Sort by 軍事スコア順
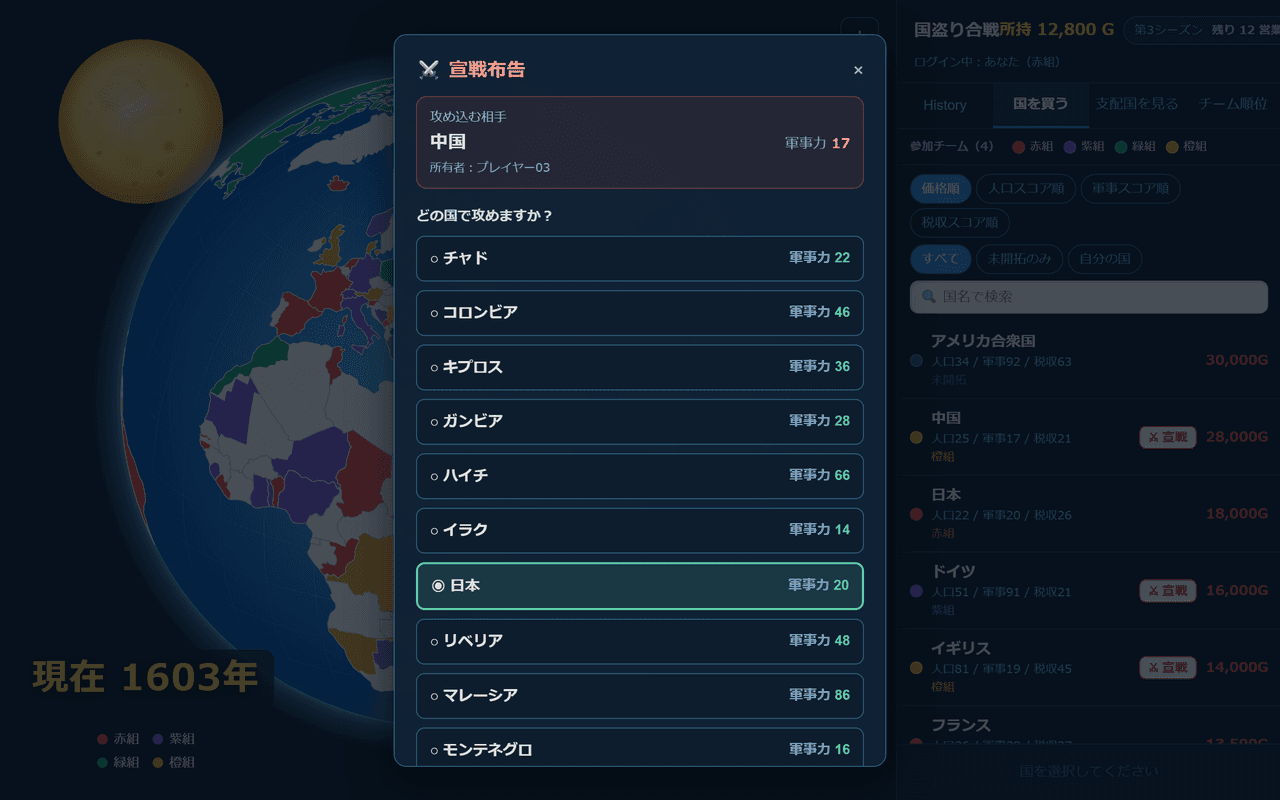Screen dimensions: 1280x800 coord(1131,188)
